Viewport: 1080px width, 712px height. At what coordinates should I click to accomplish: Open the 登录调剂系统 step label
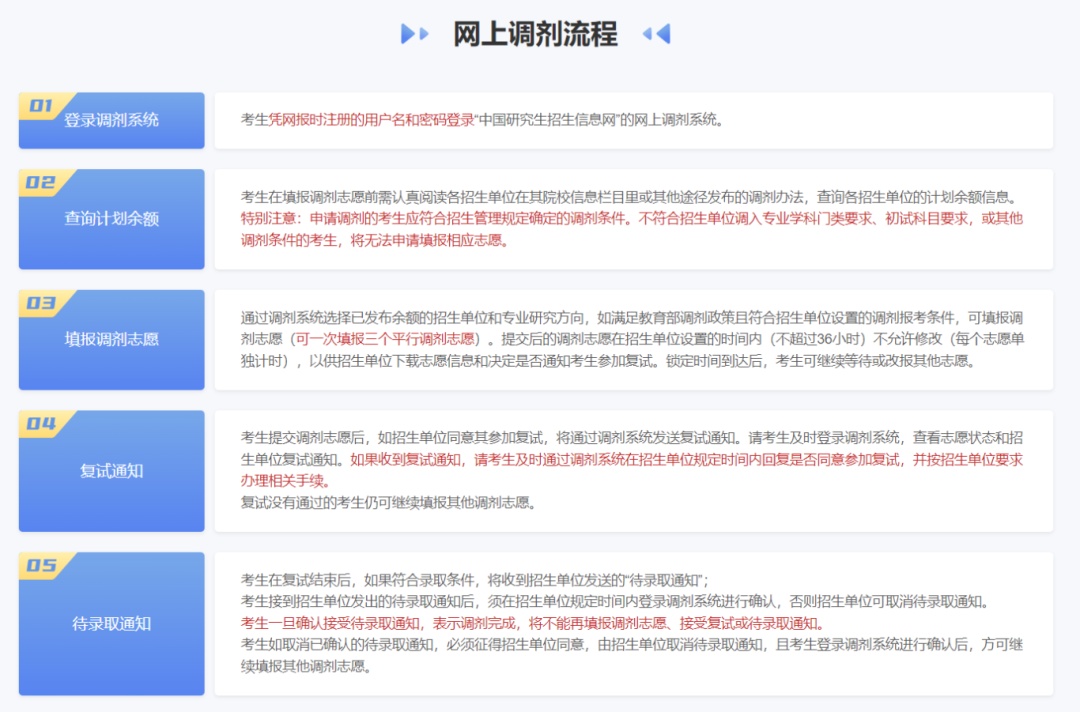(112, 121)
